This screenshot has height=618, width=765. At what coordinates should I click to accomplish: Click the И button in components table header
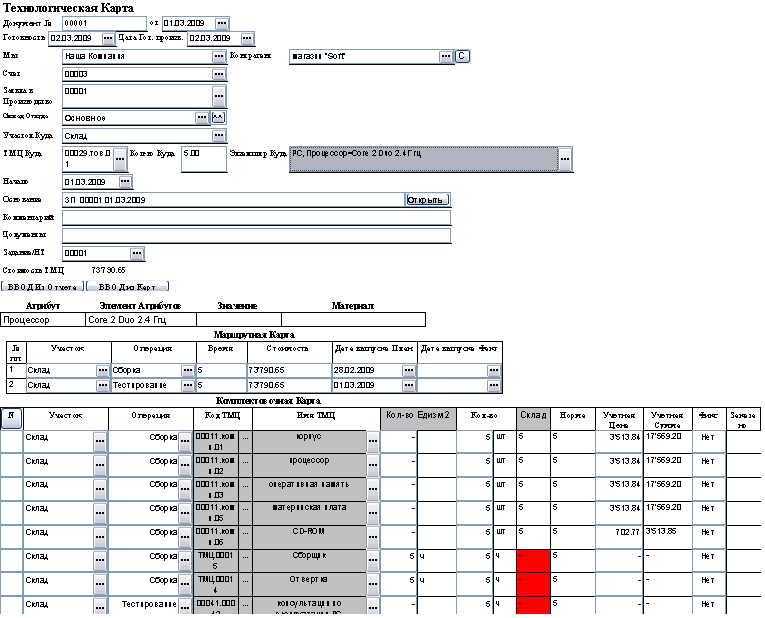click(x=11, y=419)
